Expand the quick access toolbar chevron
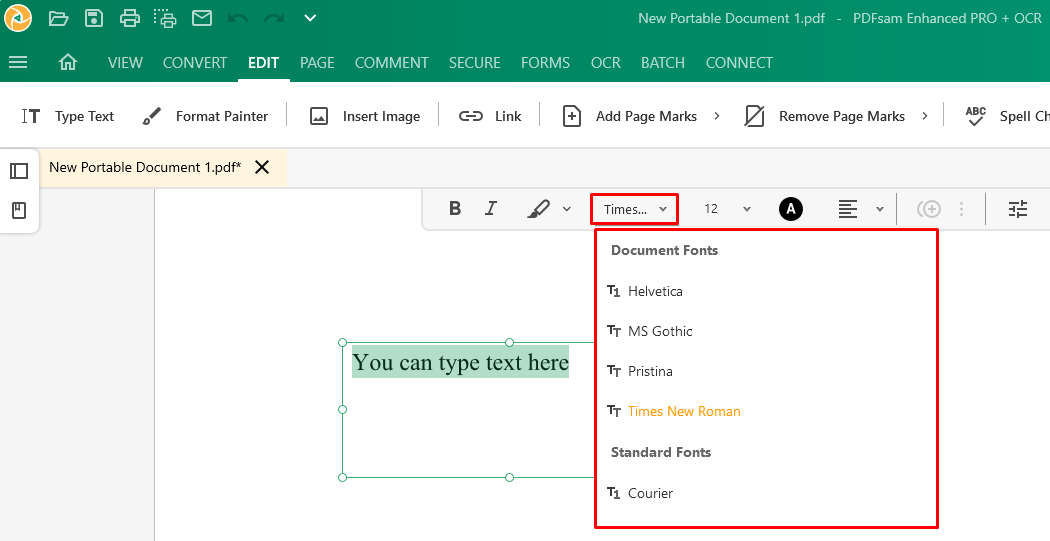 tap(309, 18)
